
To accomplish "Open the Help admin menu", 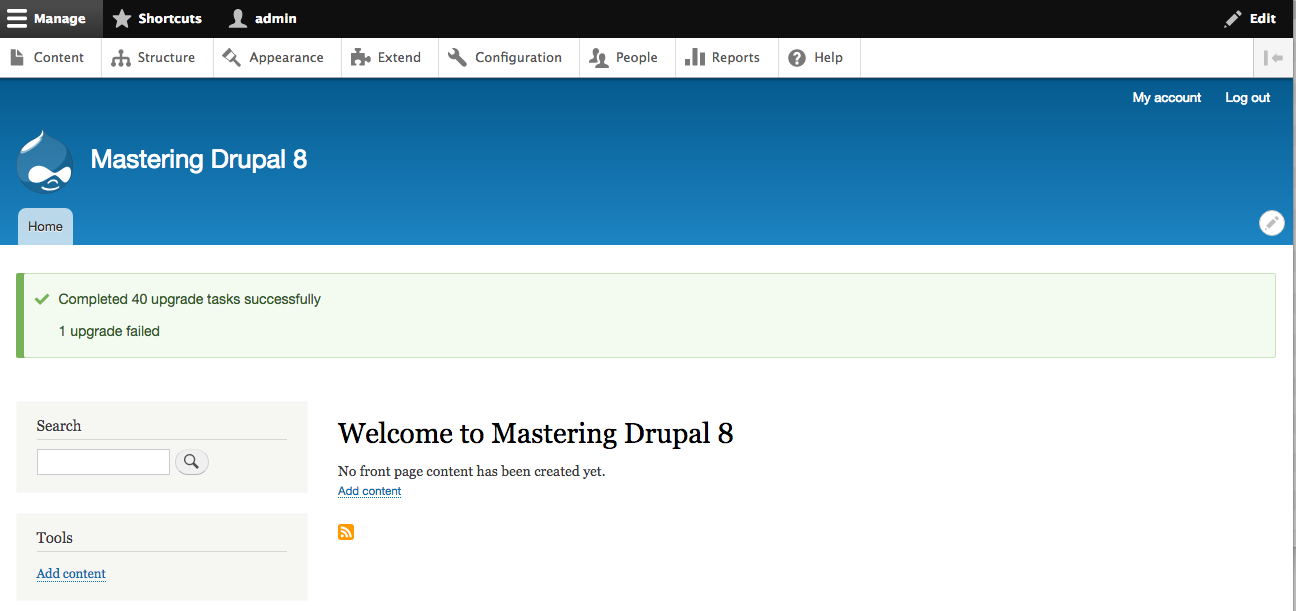I will pos(817,57).
